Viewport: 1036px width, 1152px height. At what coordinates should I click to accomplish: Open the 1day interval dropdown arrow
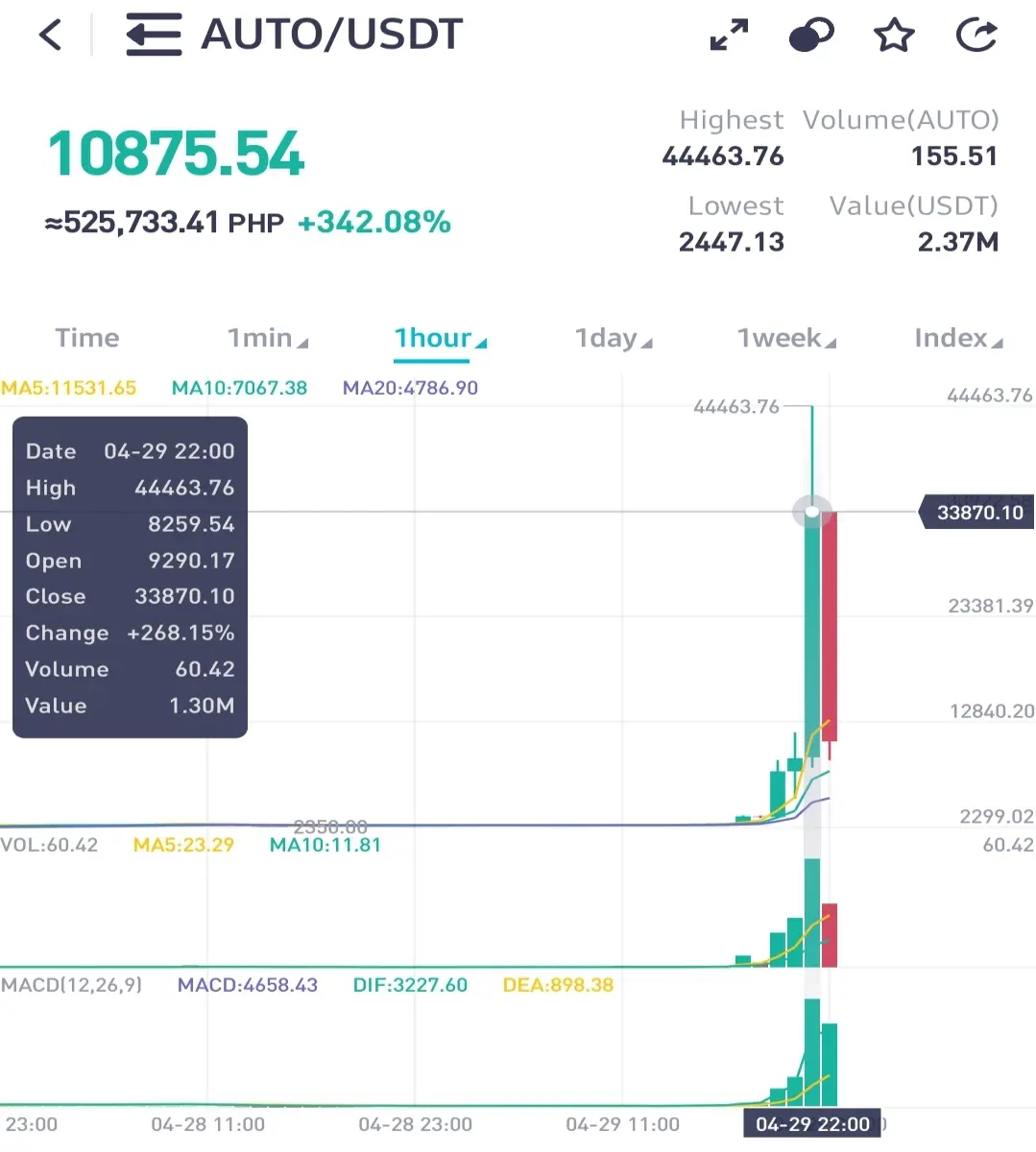point(646,343)
